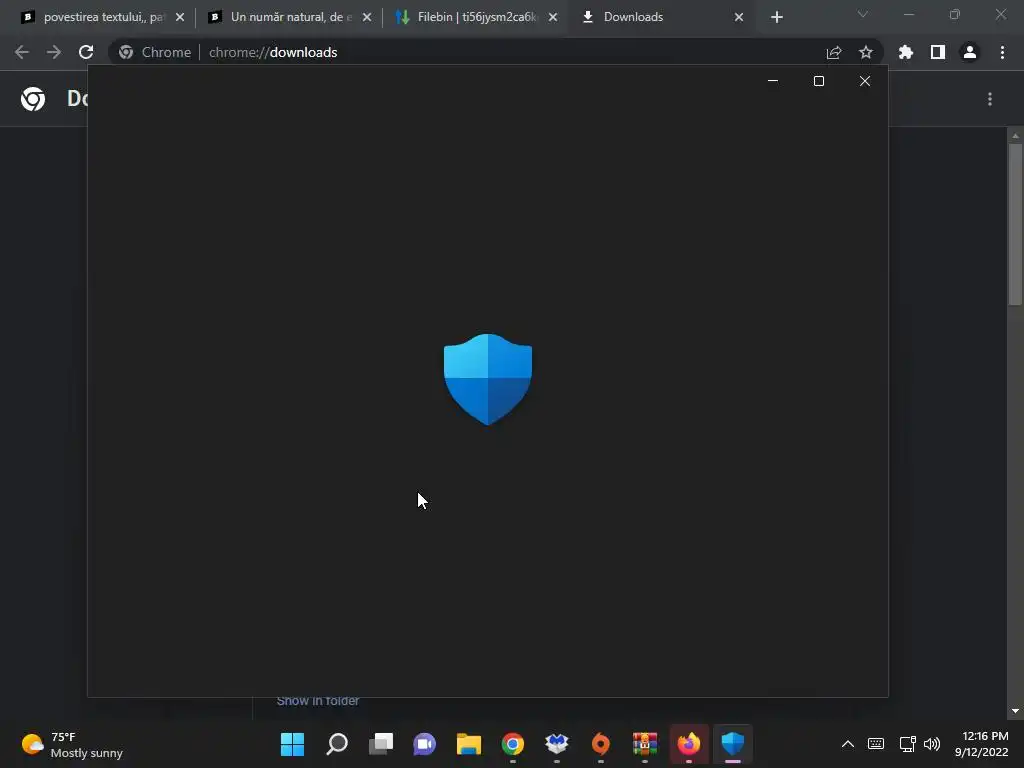Screen dimensions: 1024x768
Task: Close the Downloads tab
Action: click(x=739, y=17)
